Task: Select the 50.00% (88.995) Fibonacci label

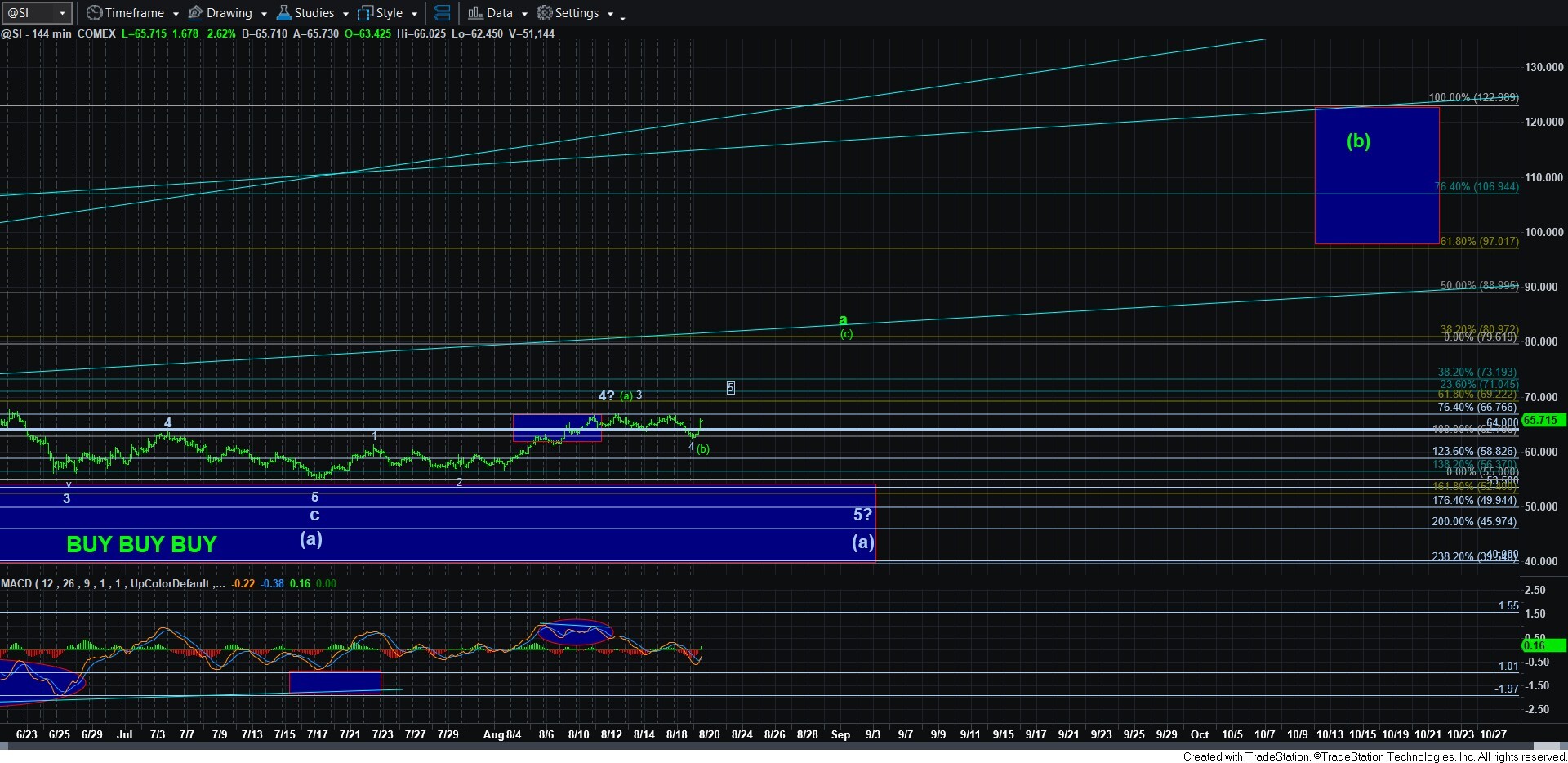Action: (1479, 286)
